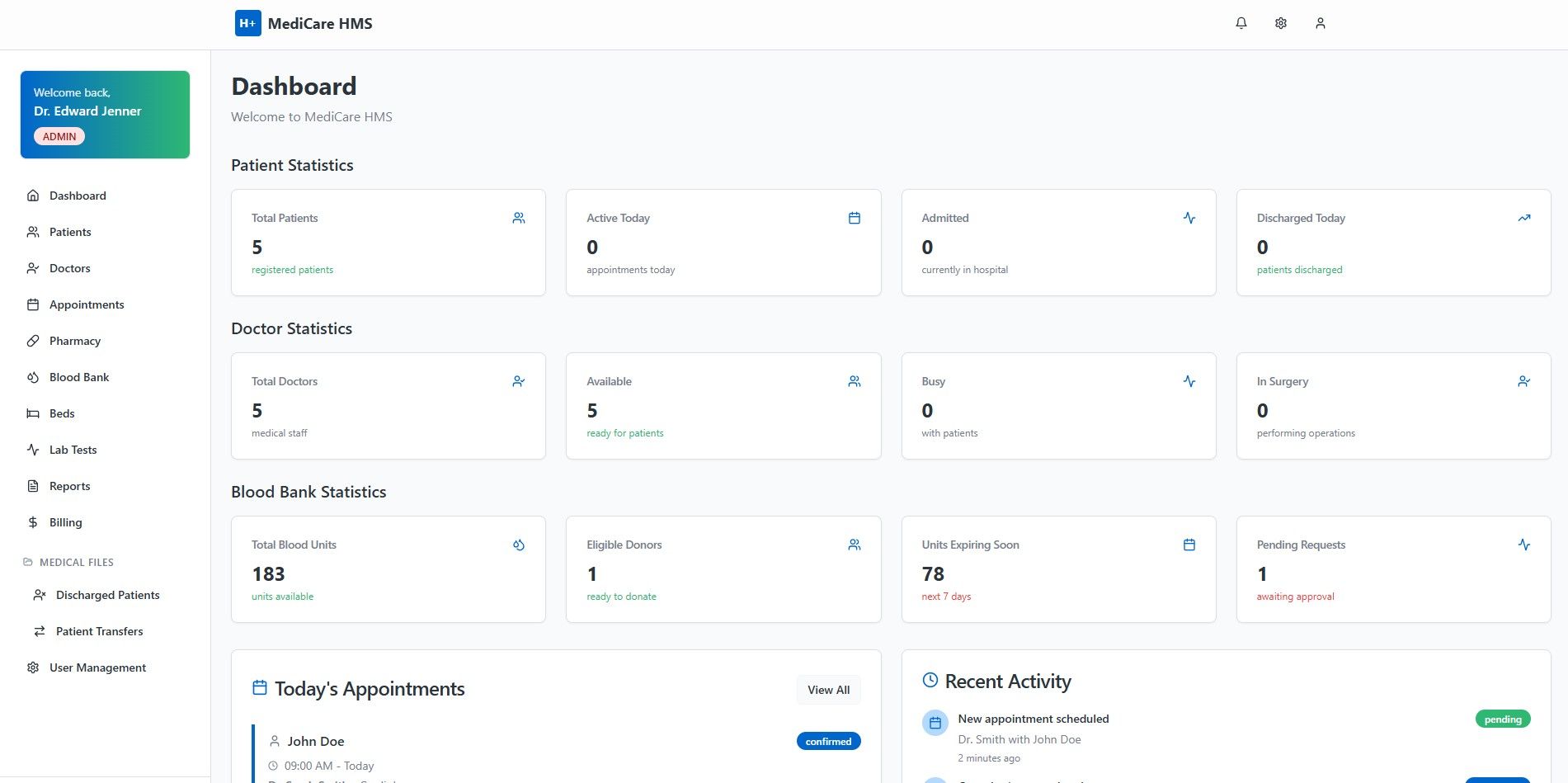Click the clock icon beside Recent Activity

(930, 681)
